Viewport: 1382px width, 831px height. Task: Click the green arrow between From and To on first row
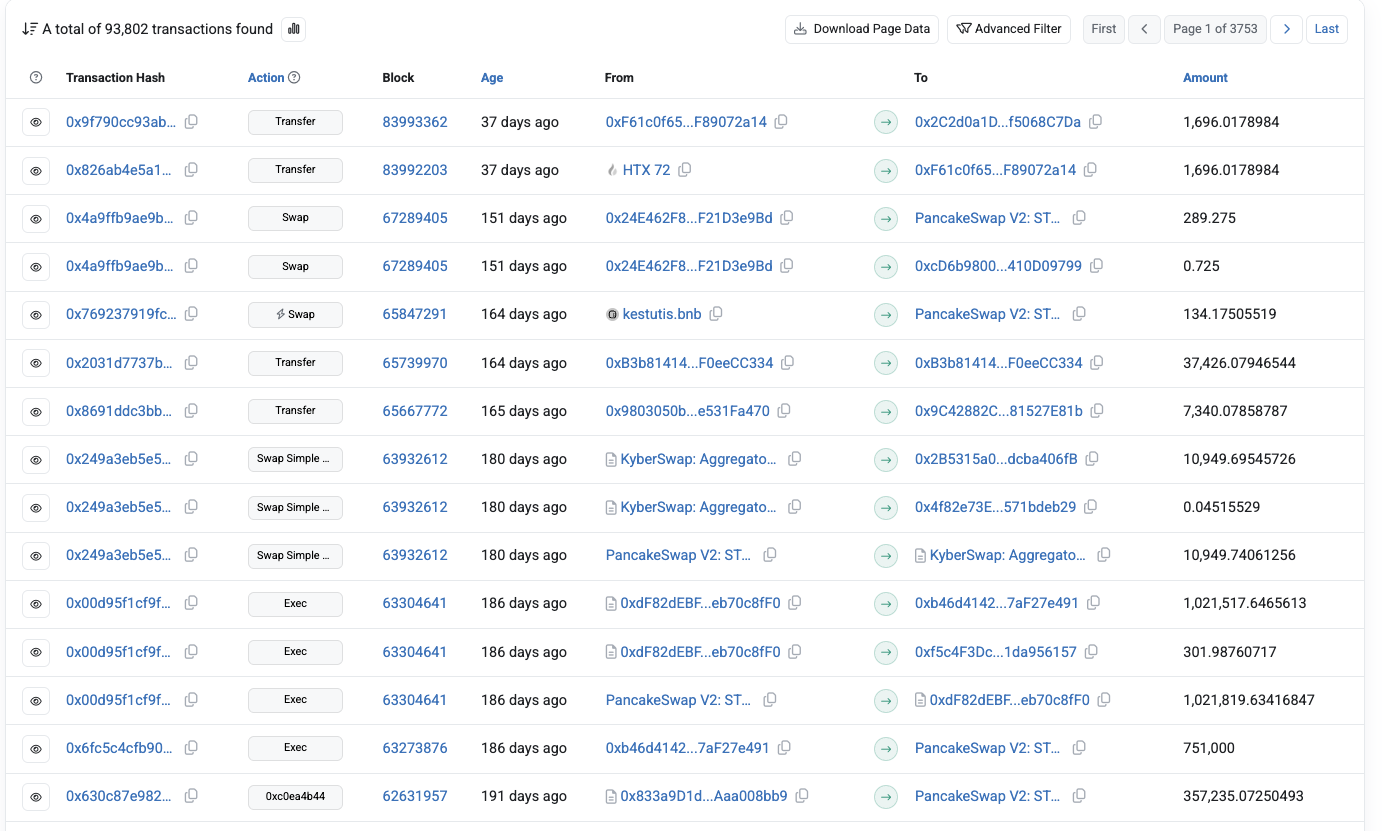pyautogui.click(x=886, y=122)
